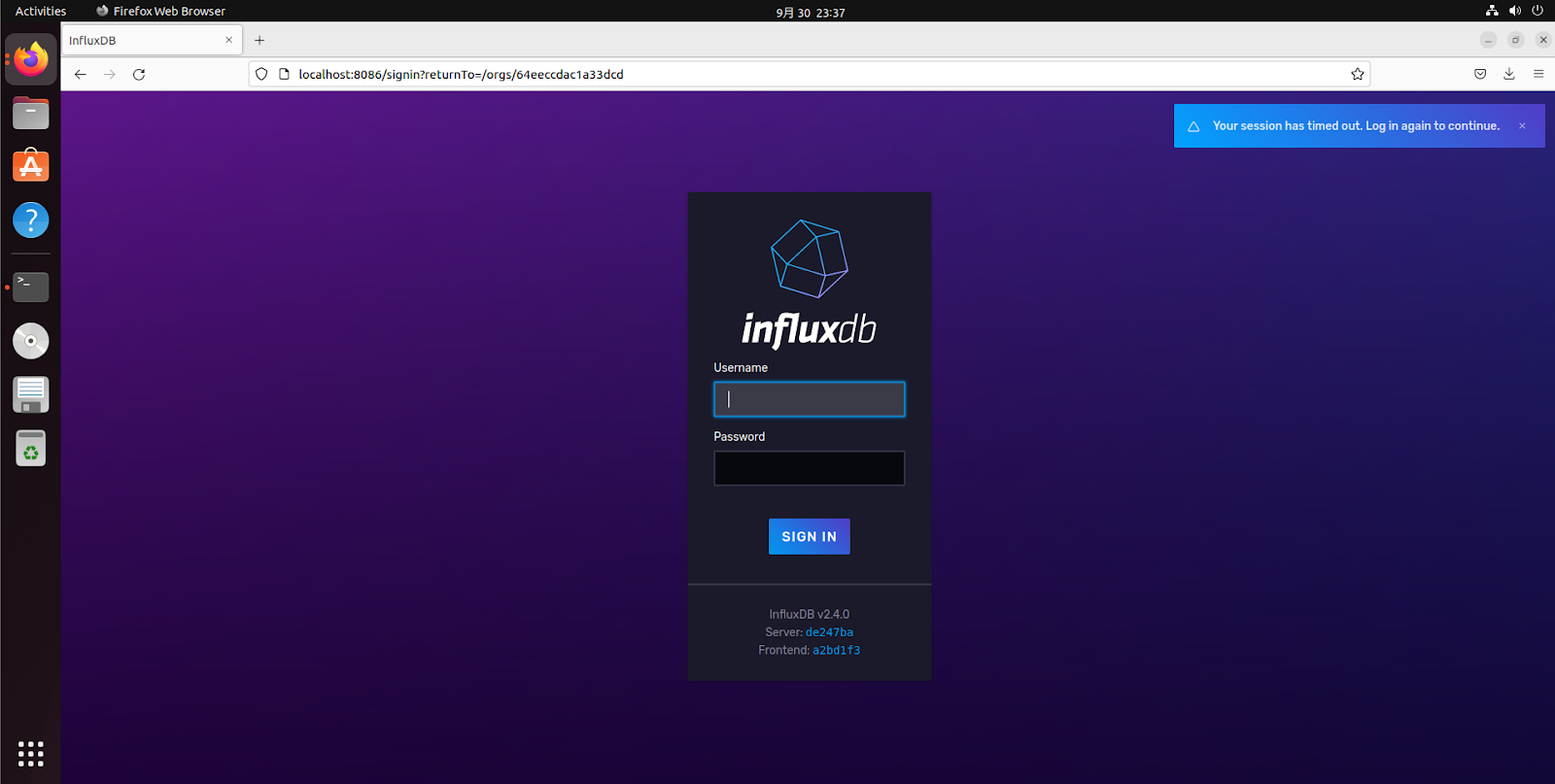Image resolution: width=1555 pixels, height=784 pixels.
Task: Click the InfluxDB v2.4.0 version text
Action: pos(809,614)
